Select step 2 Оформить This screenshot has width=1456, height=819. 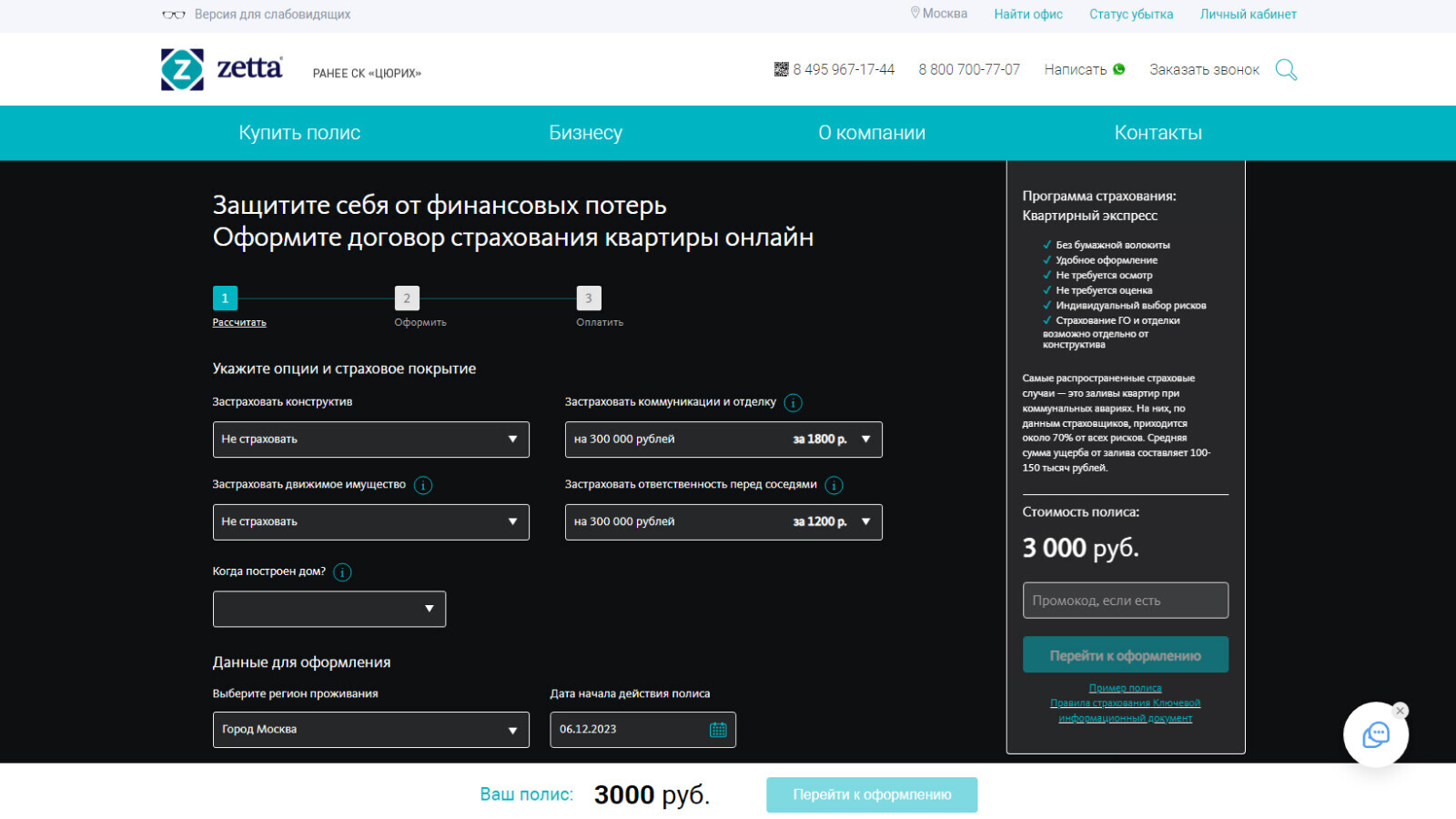pyautogui.click(x=407, y=298)
